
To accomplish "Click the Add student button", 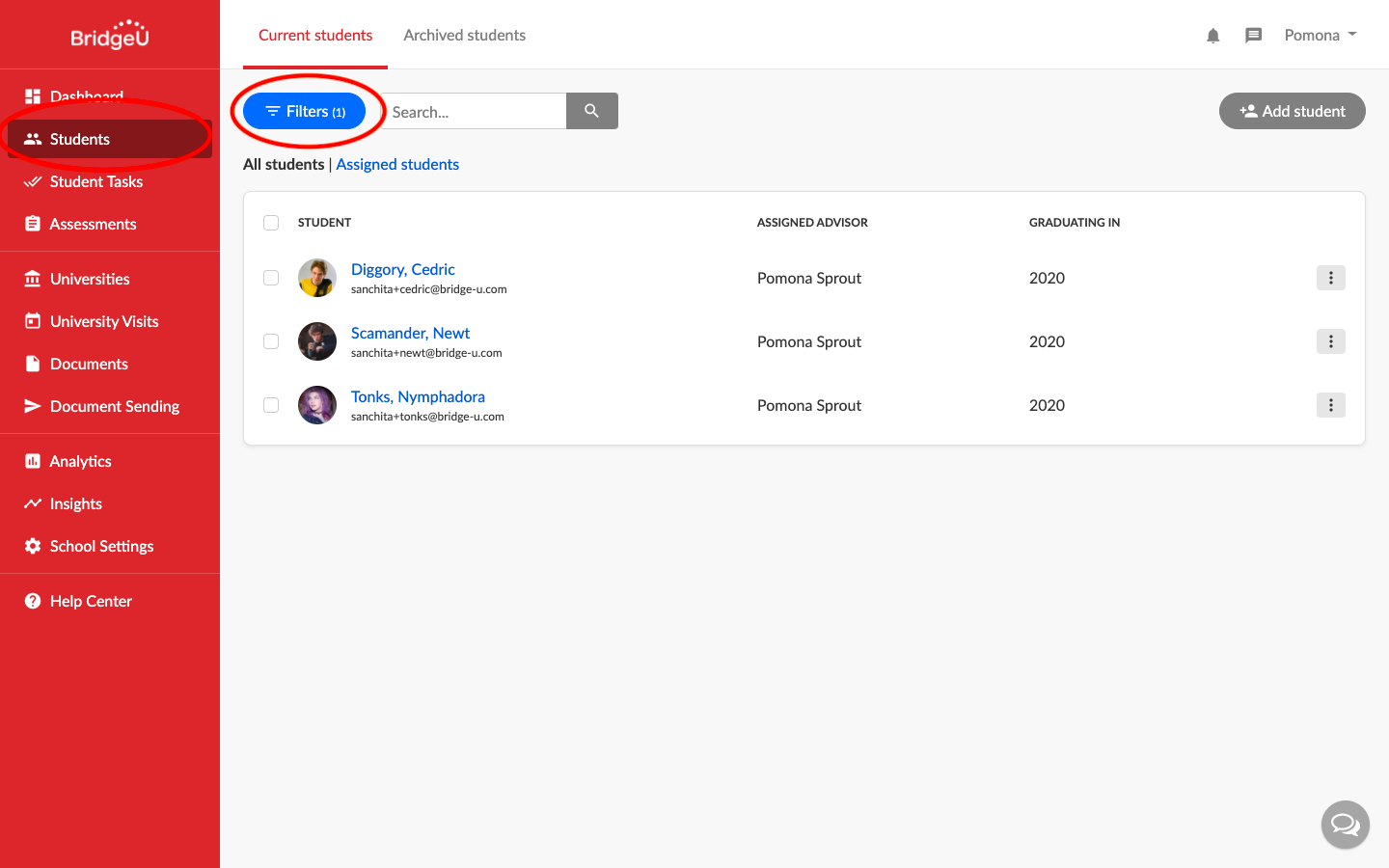I will coord(1293,111).
